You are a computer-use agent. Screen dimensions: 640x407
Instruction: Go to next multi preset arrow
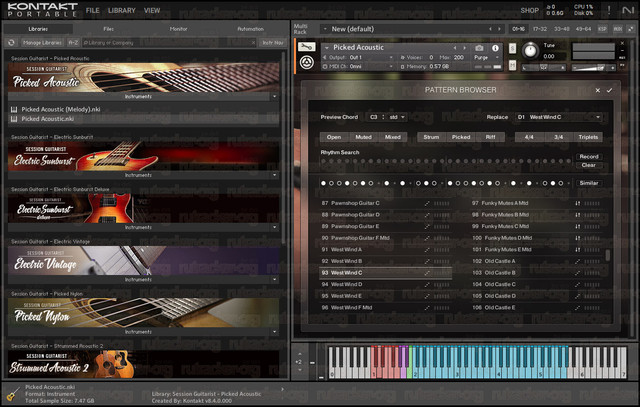499,29
